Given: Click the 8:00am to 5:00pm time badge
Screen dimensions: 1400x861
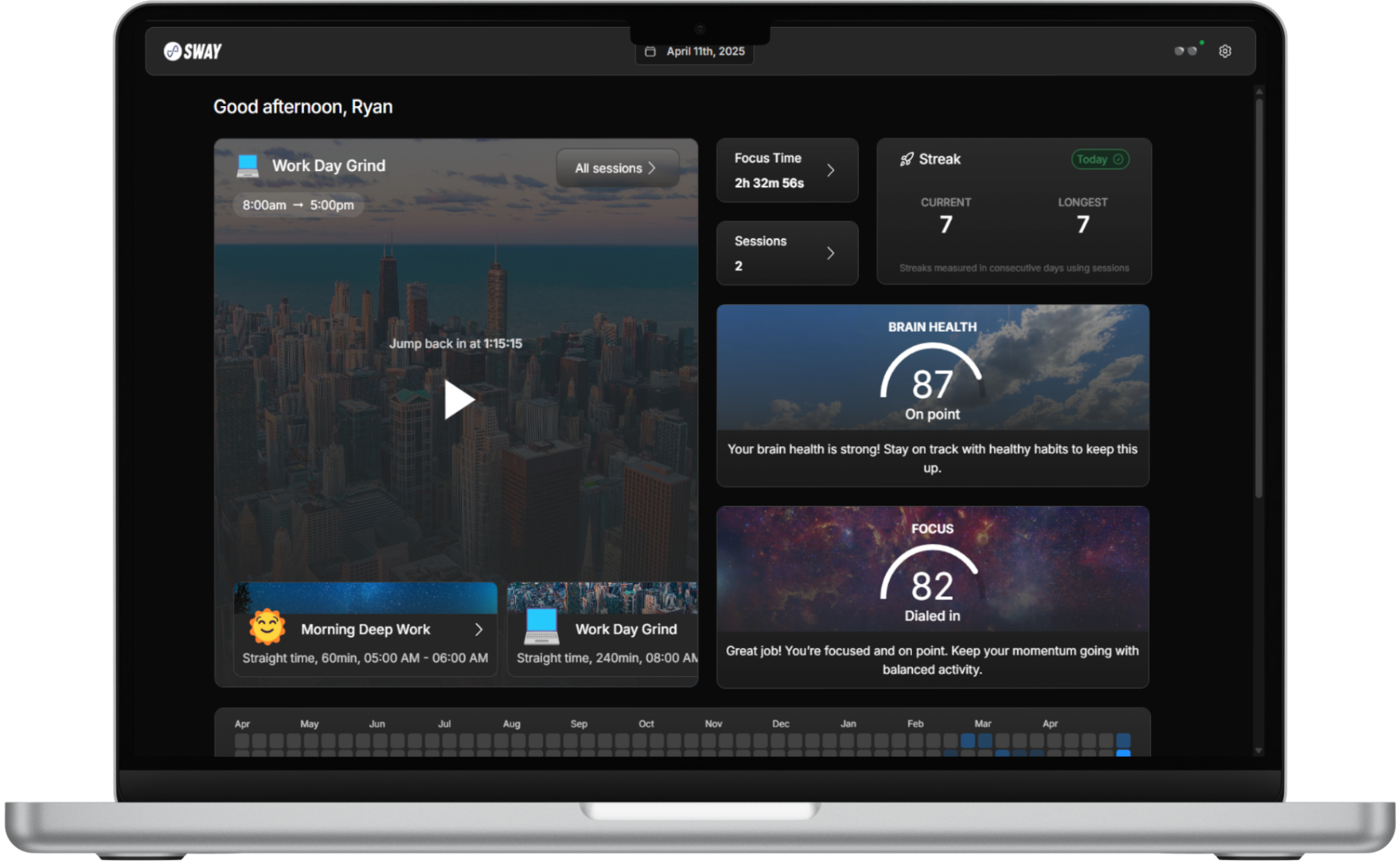Looking at the screenshot, I should tap(298, 205).
